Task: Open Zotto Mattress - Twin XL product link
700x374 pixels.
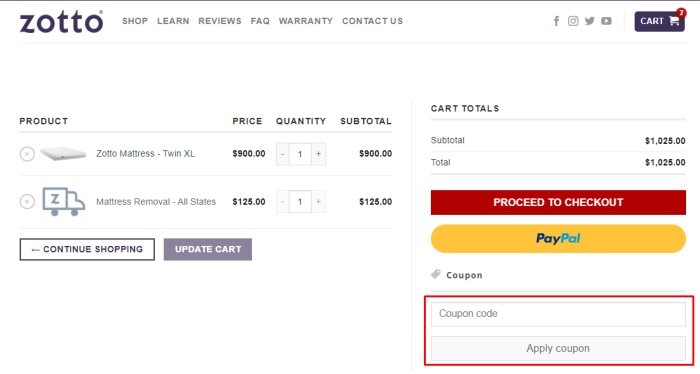Action: [146, 154]
